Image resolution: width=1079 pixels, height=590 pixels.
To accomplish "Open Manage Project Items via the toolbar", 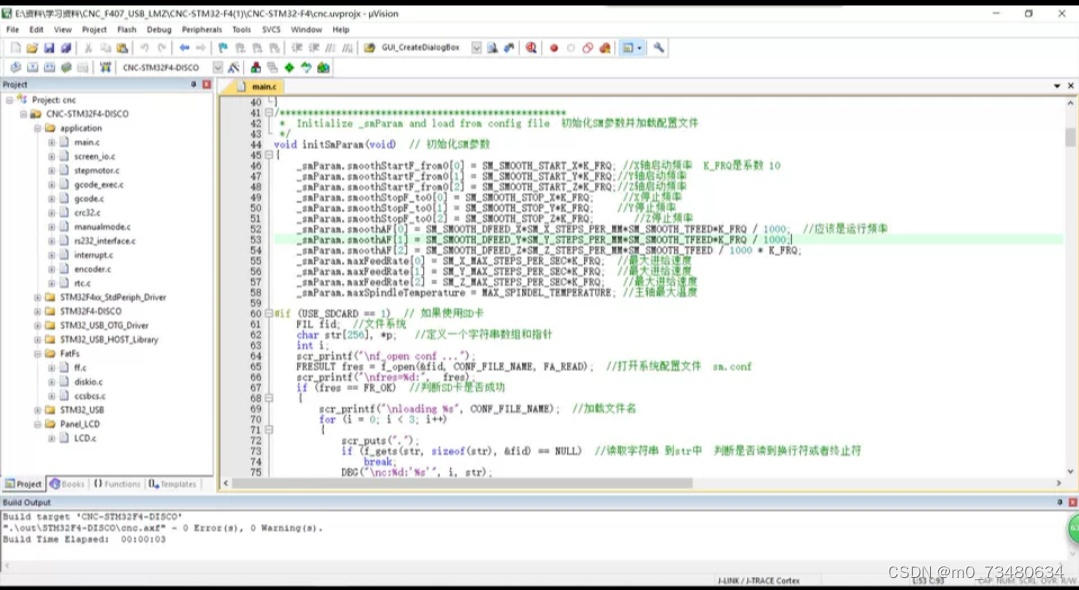I will [255, 67].
